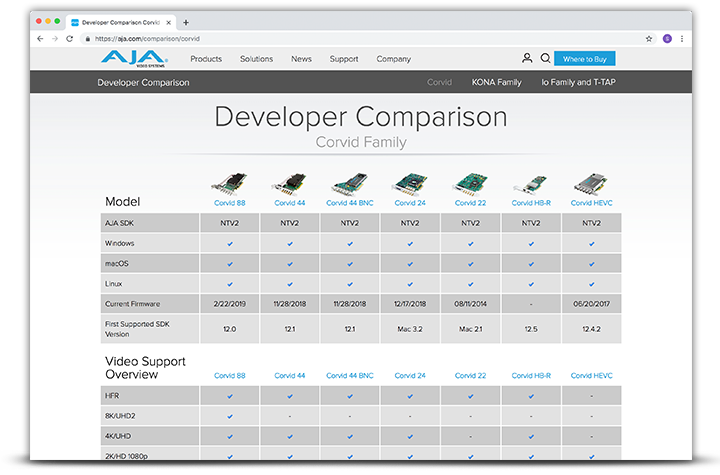Image resolution: width=720 pixels, height=475 pixels.
Task: Click the Corvid 88 card image
Action: (x=229, y=184)
